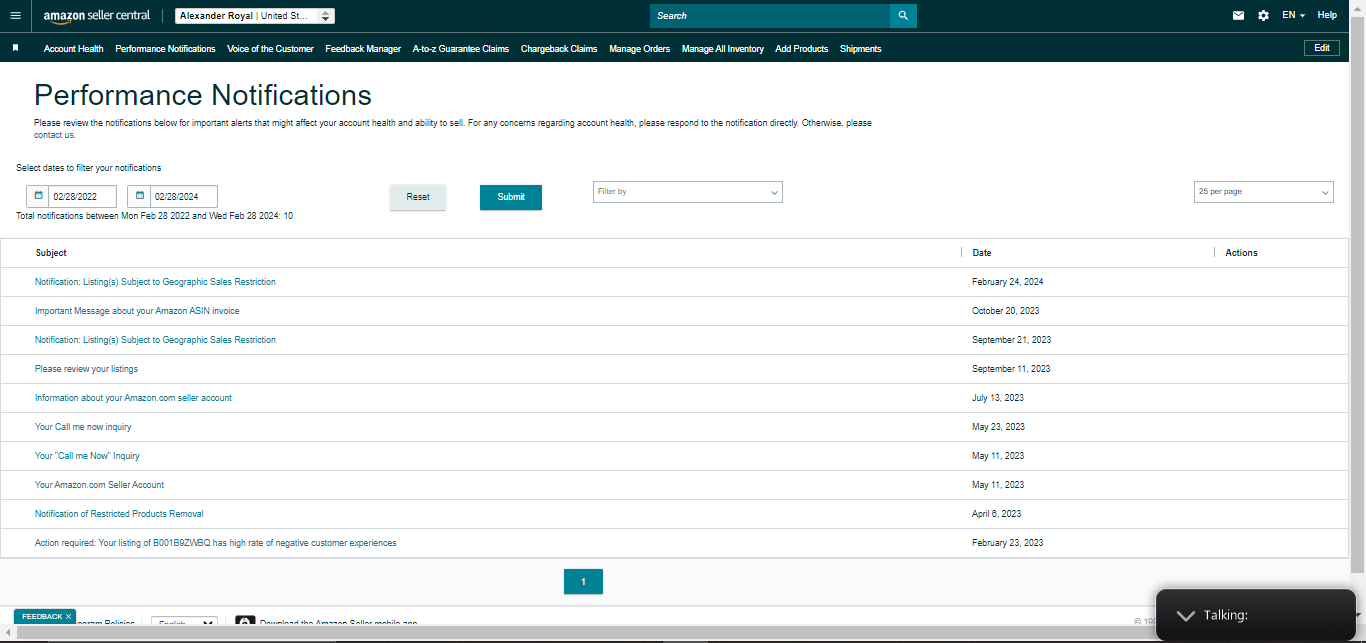Open the September 21, 2023 Geographic Sales Restriction notification
This screenshot has width=1366, height=643.
pos(155,340)
